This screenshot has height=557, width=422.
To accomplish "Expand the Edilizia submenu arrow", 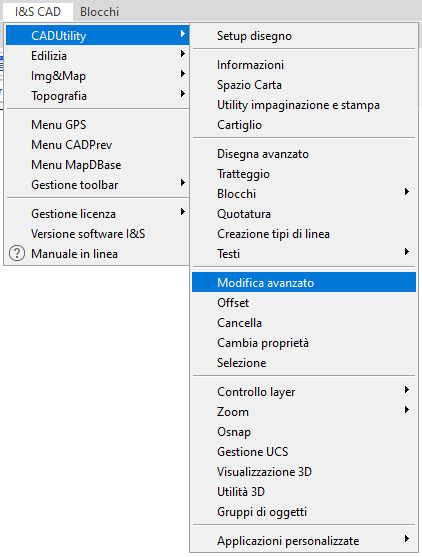I will (183, 54).
